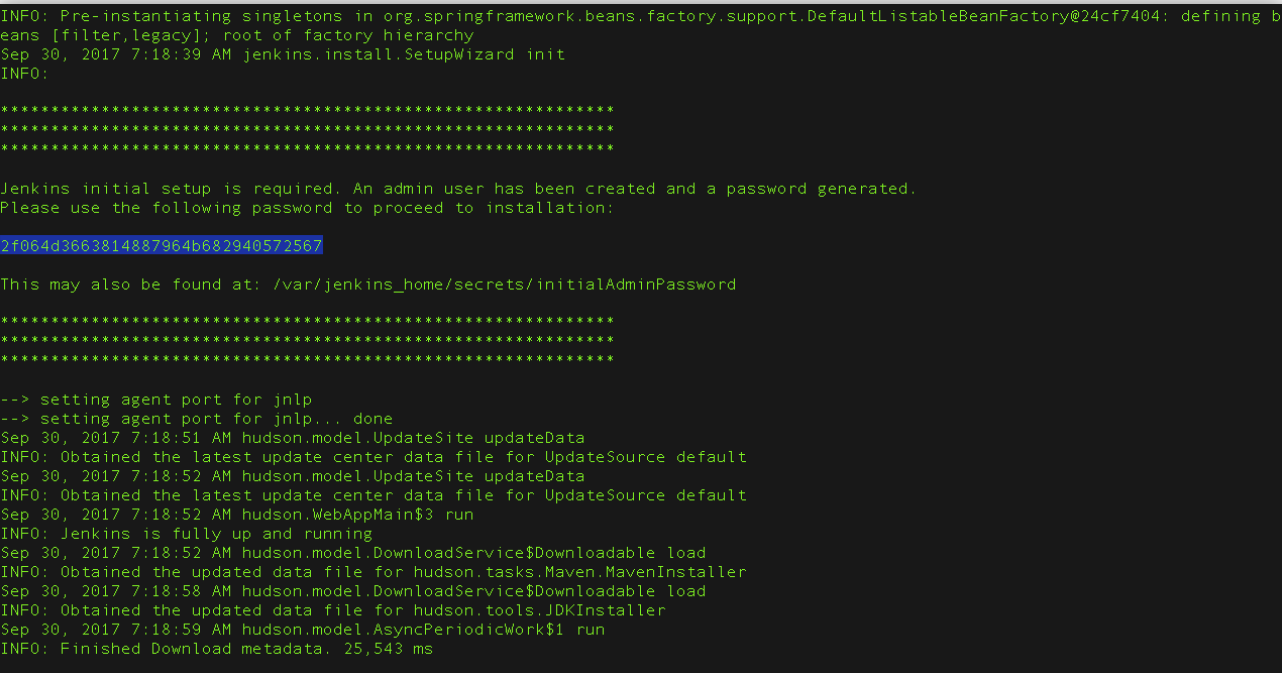The width and height of the screenshot is (1282, 673).
Task: Click the hudson.WebAppMain$3 run log entry
Action: coord(237,515)
